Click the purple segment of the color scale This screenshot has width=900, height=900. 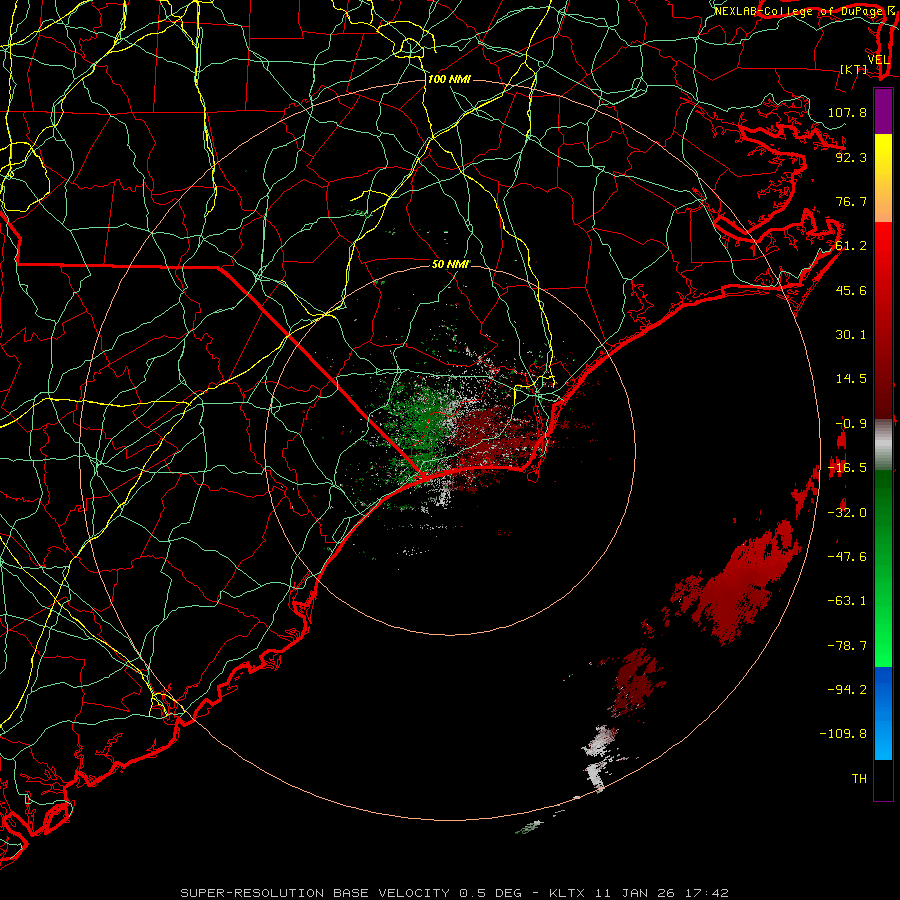pyautogui.click(x=883, y=111)
